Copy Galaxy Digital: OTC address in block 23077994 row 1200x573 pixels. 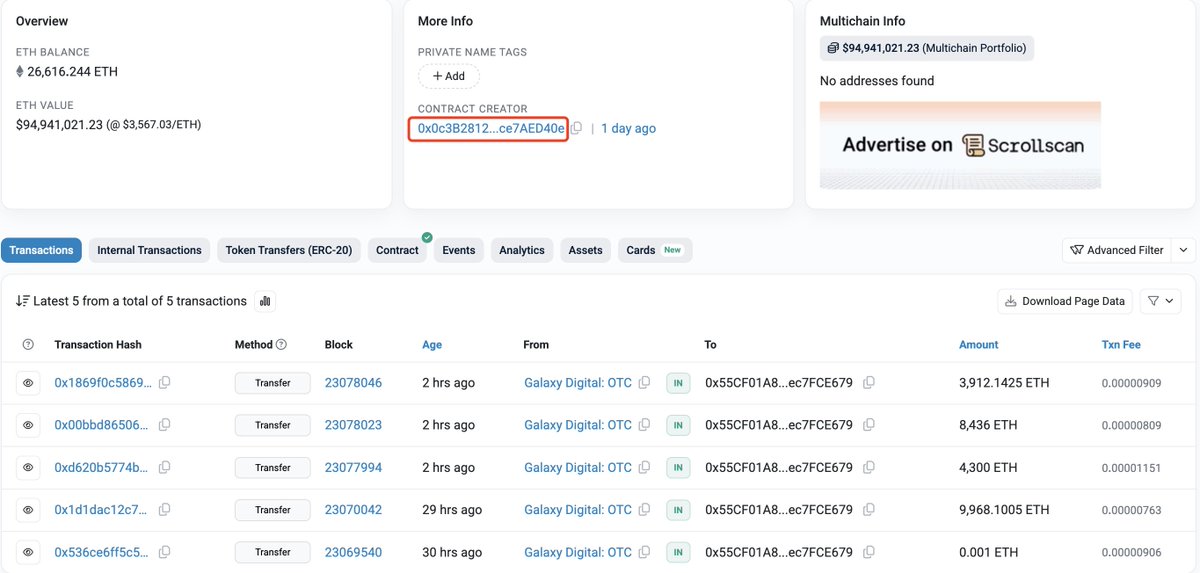pyautogui.click(x=645, y=467)
